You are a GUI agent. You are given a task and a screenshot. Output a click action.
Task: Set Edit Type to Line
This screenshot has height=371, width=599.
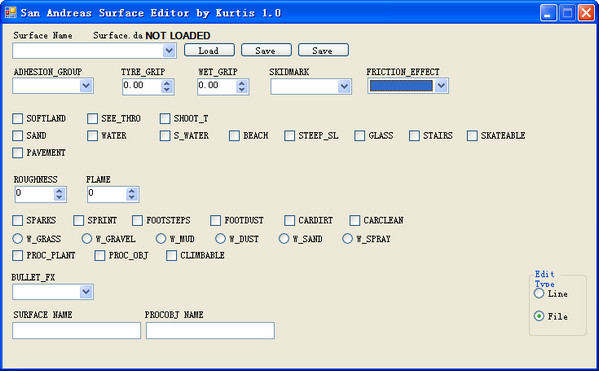tap(539, 293)
